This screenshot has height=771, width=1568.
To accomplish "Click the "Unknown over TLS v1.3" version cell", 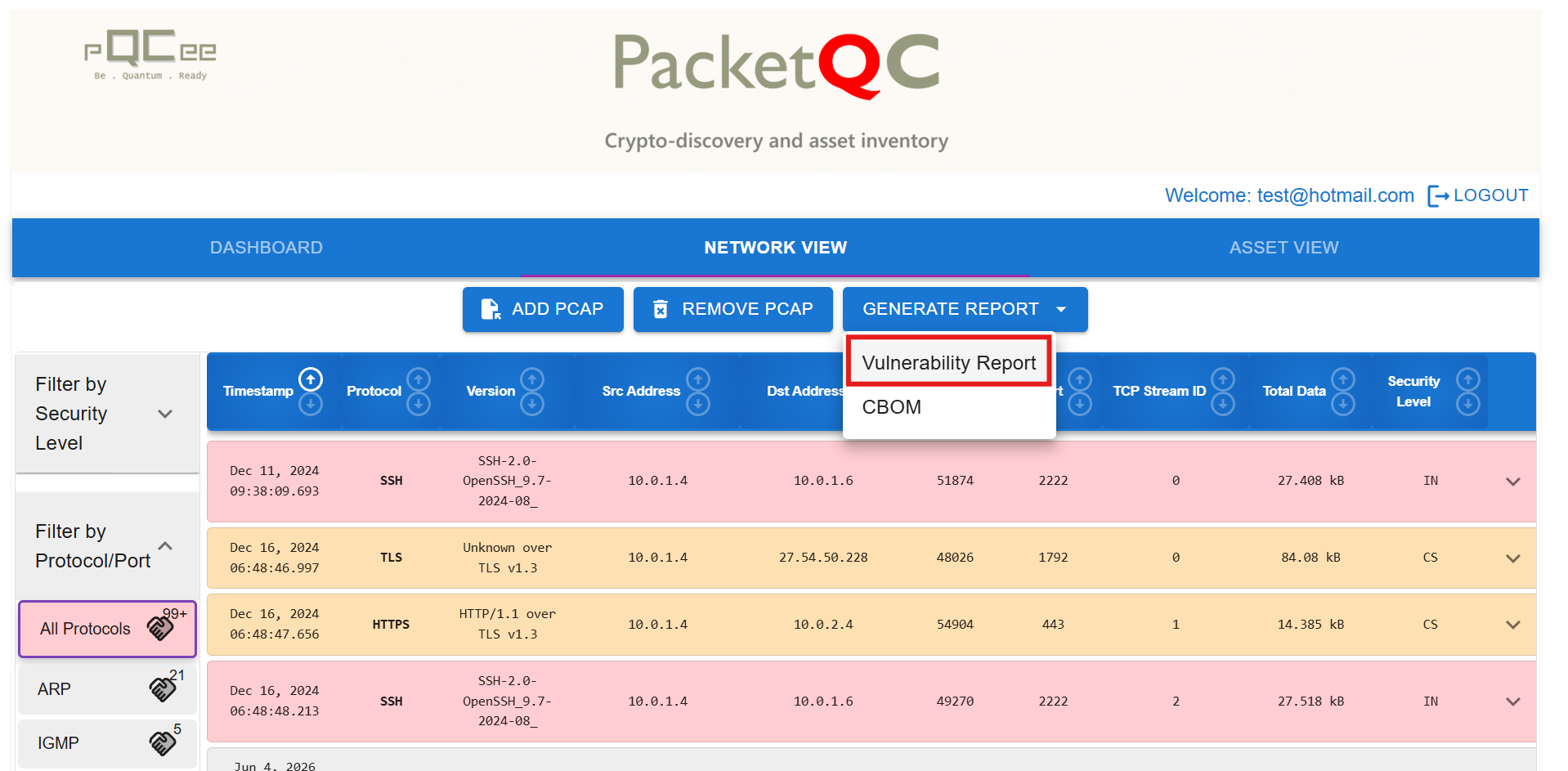I will [x=508, y=558].
